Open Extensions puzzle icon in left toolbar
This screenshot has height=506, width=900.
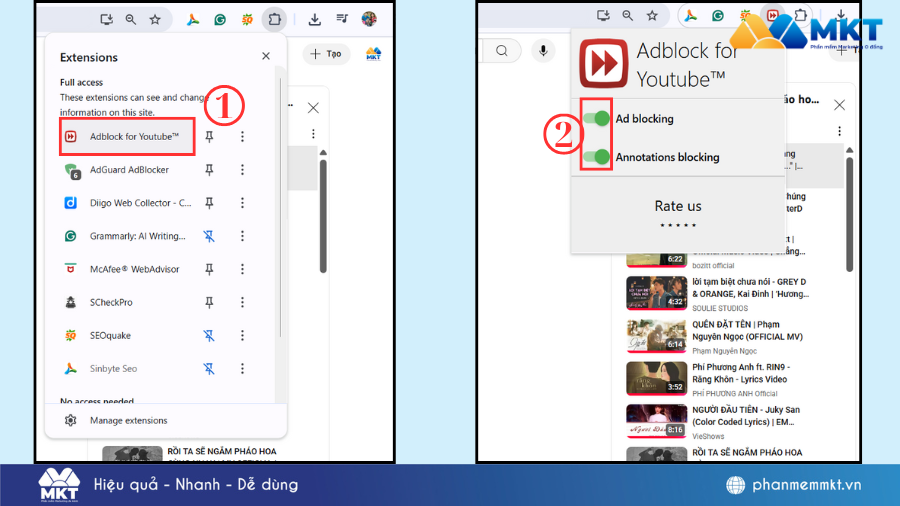tap(274, 19)
